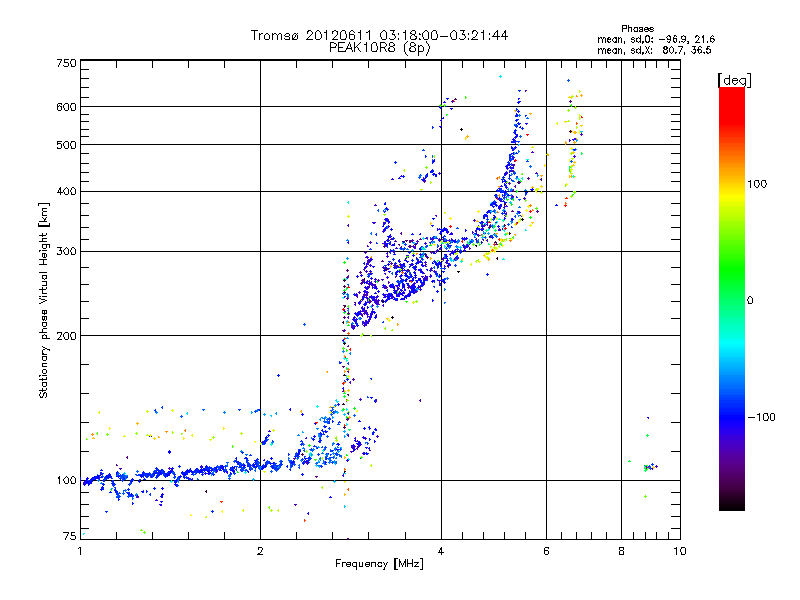Click the colorbar tick label '100'

(x=757, y=184)
